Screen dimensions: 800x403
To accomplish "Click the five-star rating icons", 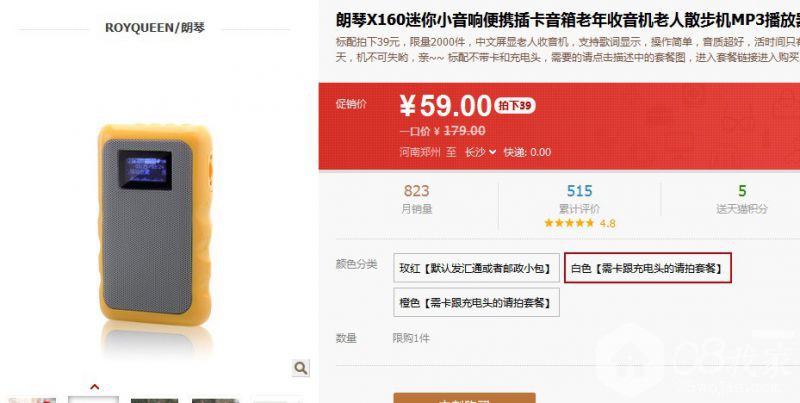I will (x=569, y=223).
